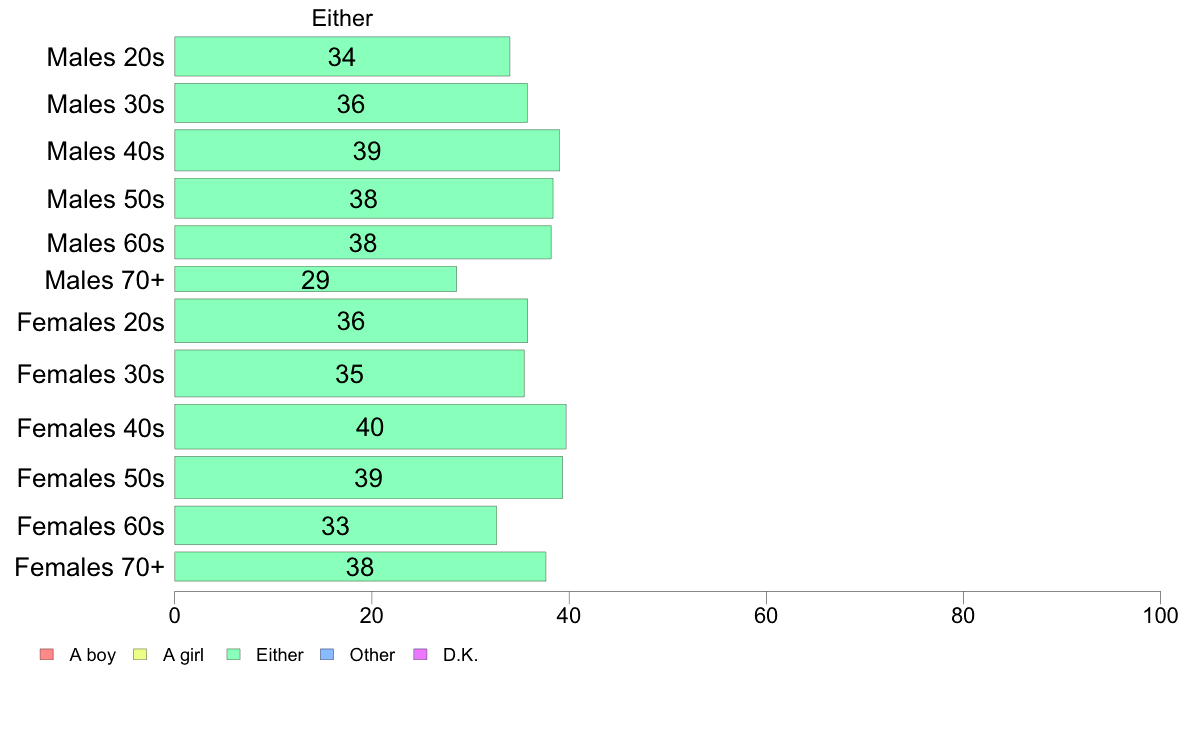Click the blue 'Other' legend swatch
The width and height of the screenshot is (1188, 736).
point(327,654)
